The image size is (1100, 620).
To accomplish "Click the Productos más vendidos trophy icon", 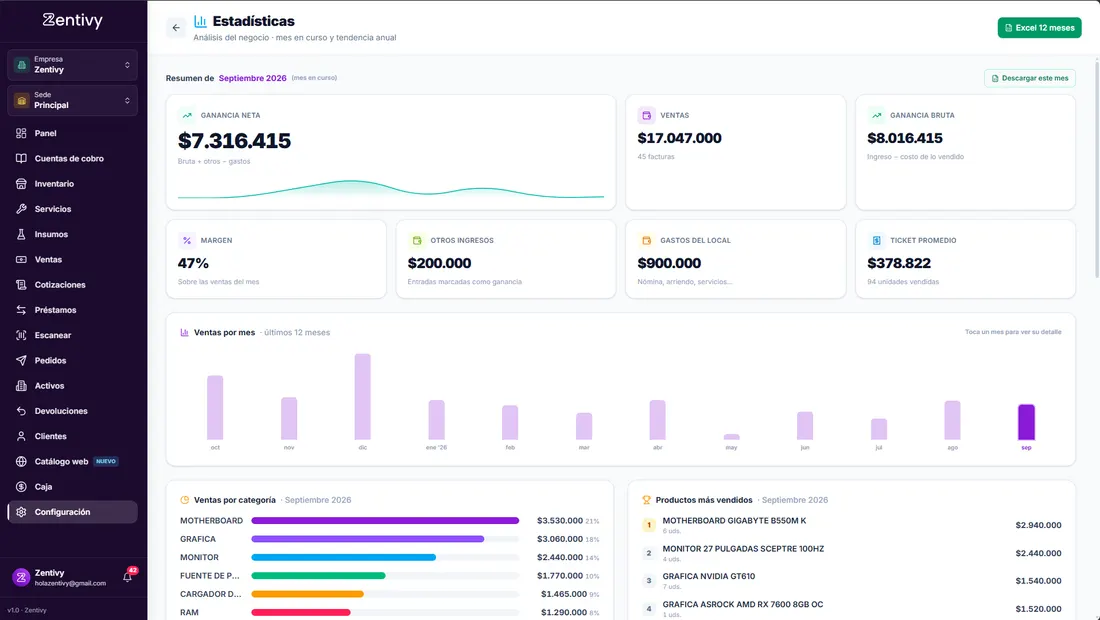I will pyautogui.click(x=646, y=500).
